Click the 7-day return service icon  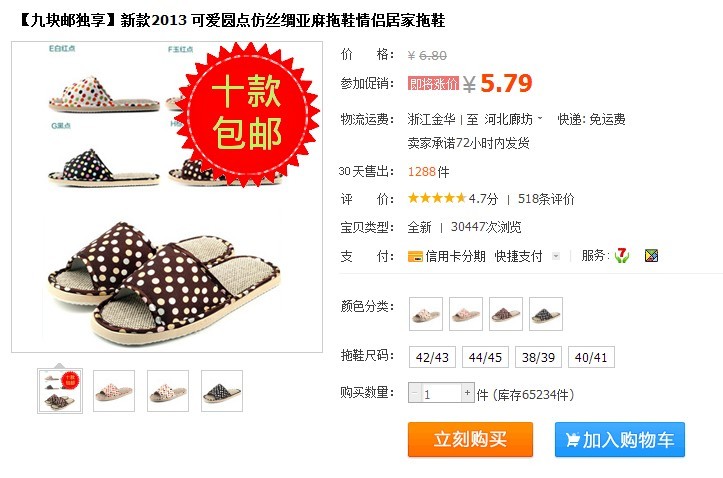(622, 255)
